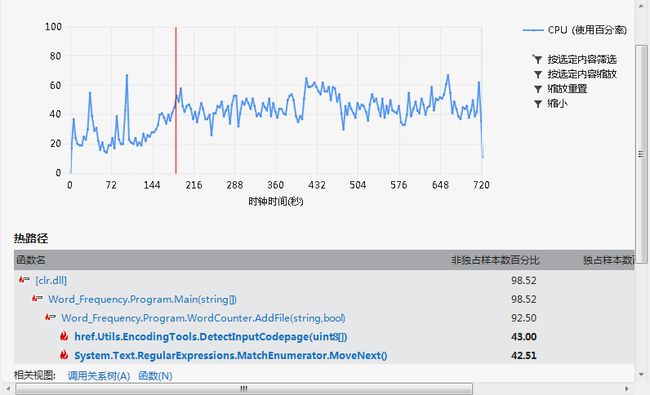Click the 非独占样本数百分比 column header

[495, 260]
